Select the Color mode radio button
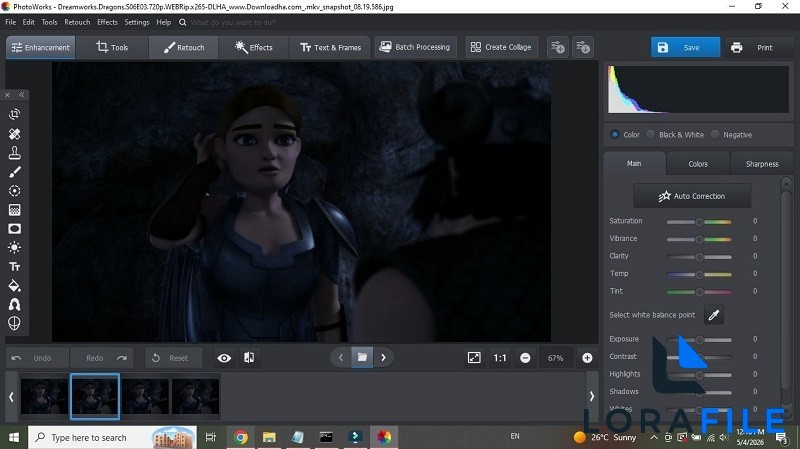This screenshot has width=800, height=449. (615, 135)
